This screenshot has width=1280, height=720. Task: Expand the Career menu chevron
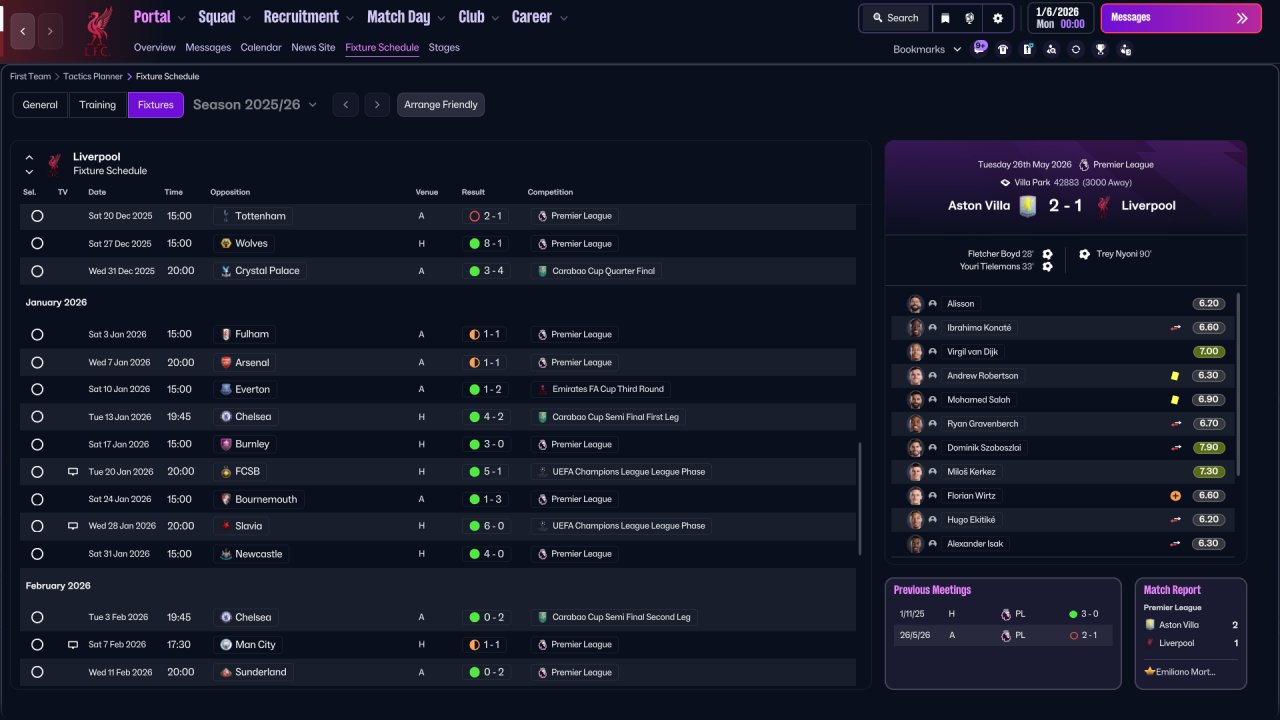click(x=564, y=18)
